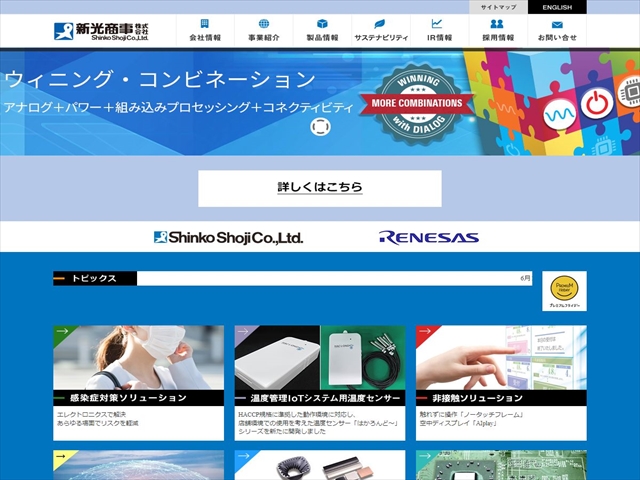Open the サステナビリティ menu
Image resolution: width=640 pixels, height=480 pixels.
381,31
